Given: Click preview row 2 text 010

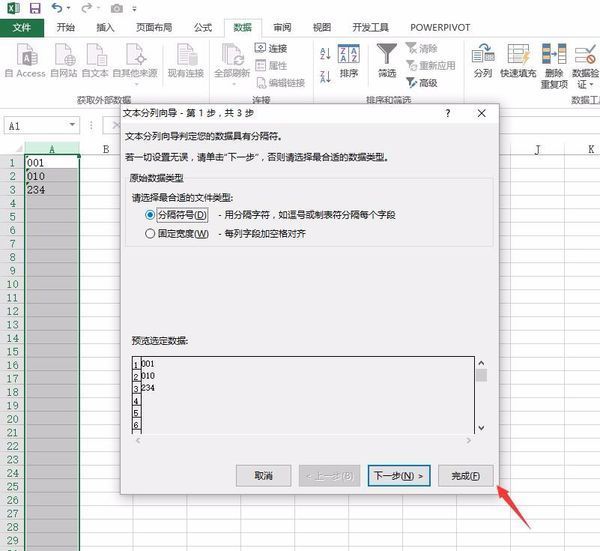Looking at the screenshot, I should click(148, 376).
